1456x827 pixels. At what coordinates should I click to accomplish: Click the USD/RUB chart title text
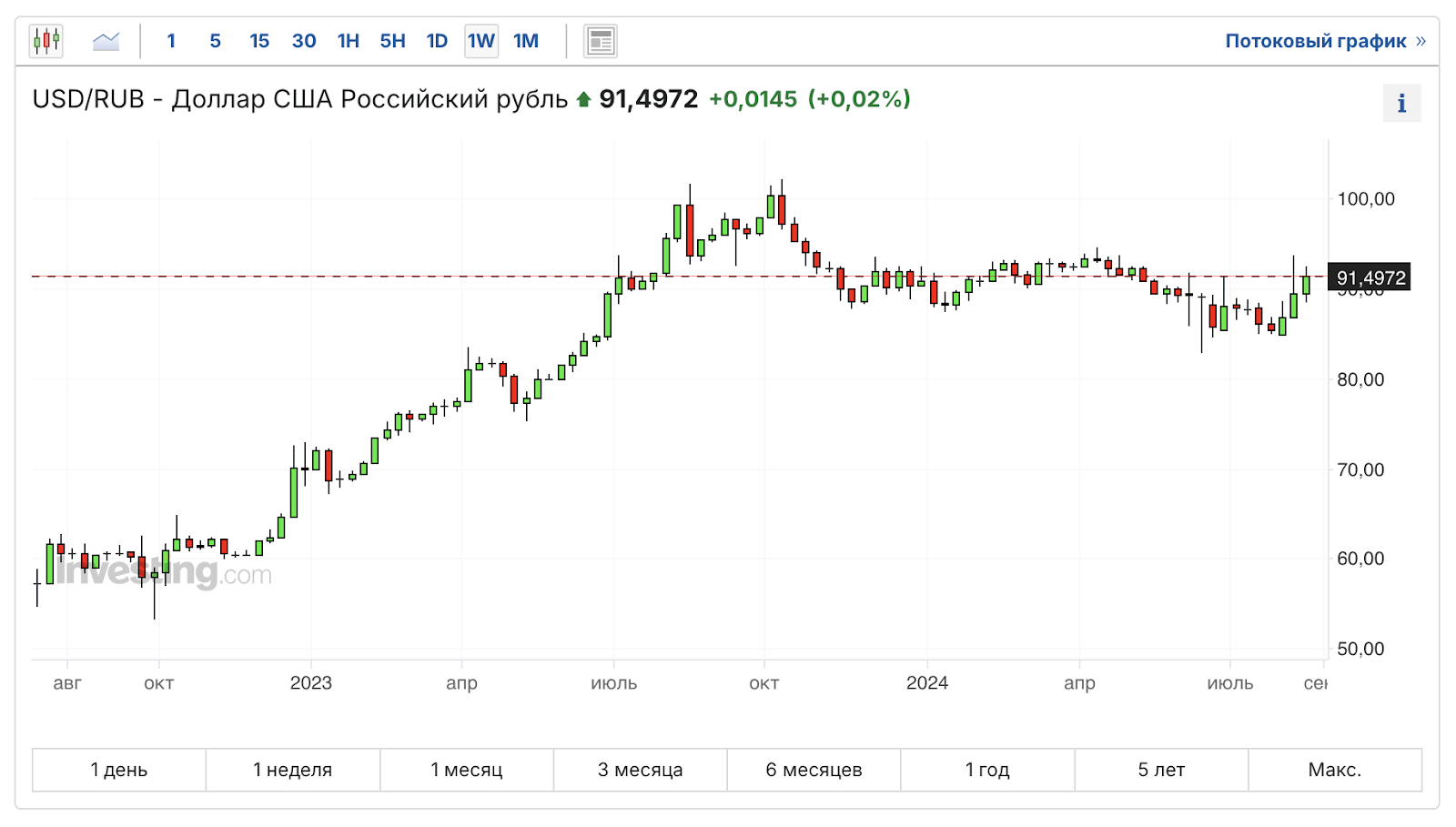pyautogui.click(x=300, y=99)
